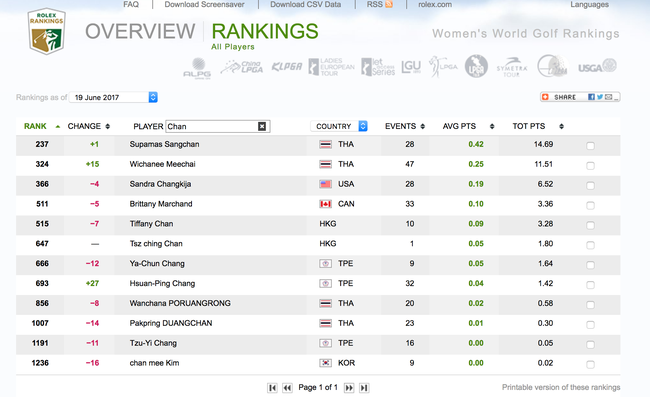Select the ALPG tour logo
Viewport: 650px width, 397px height.
pyautogui.click(x=197, y=68)
